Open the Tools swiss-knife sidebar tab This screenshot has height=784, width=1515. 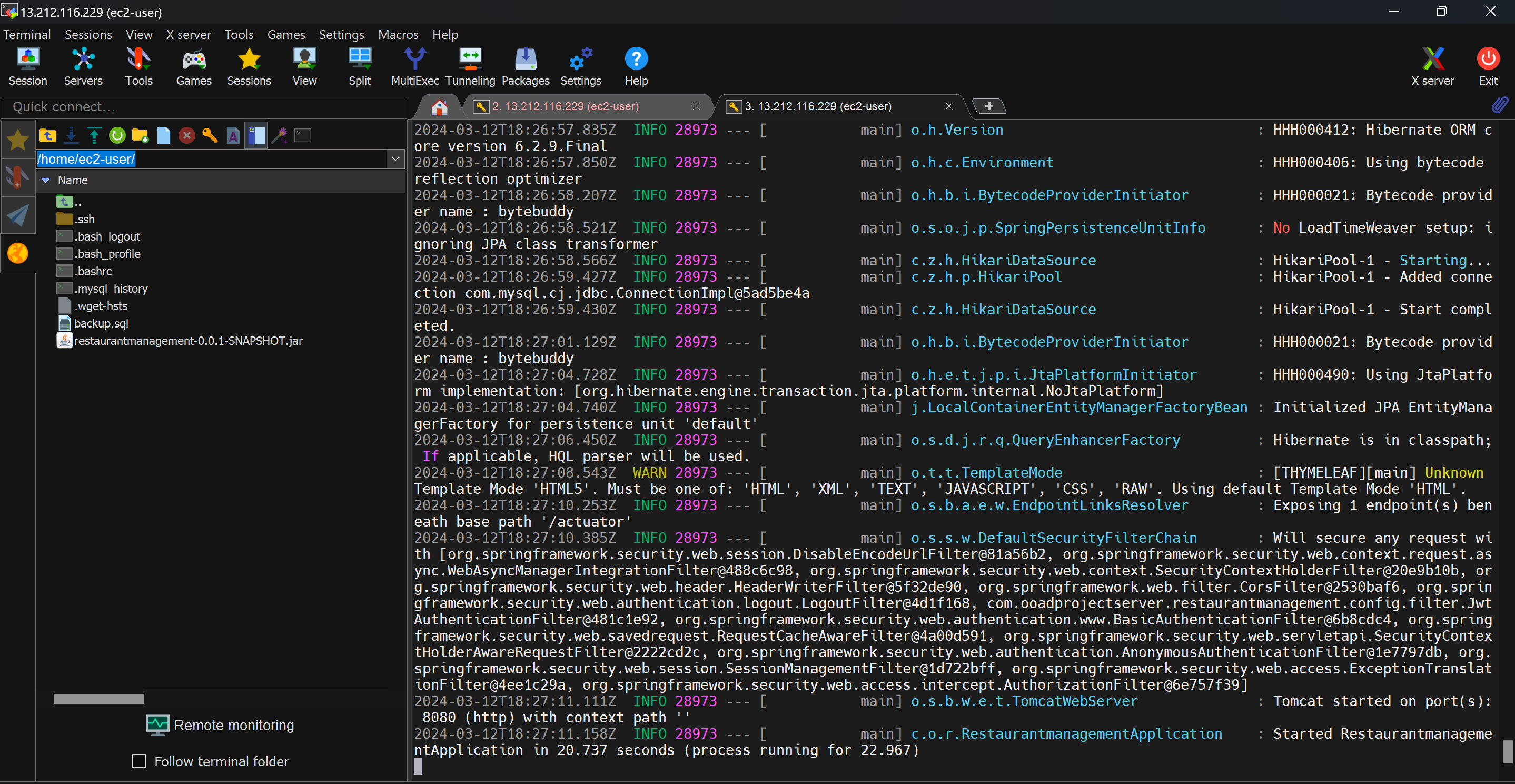(18, 177)
